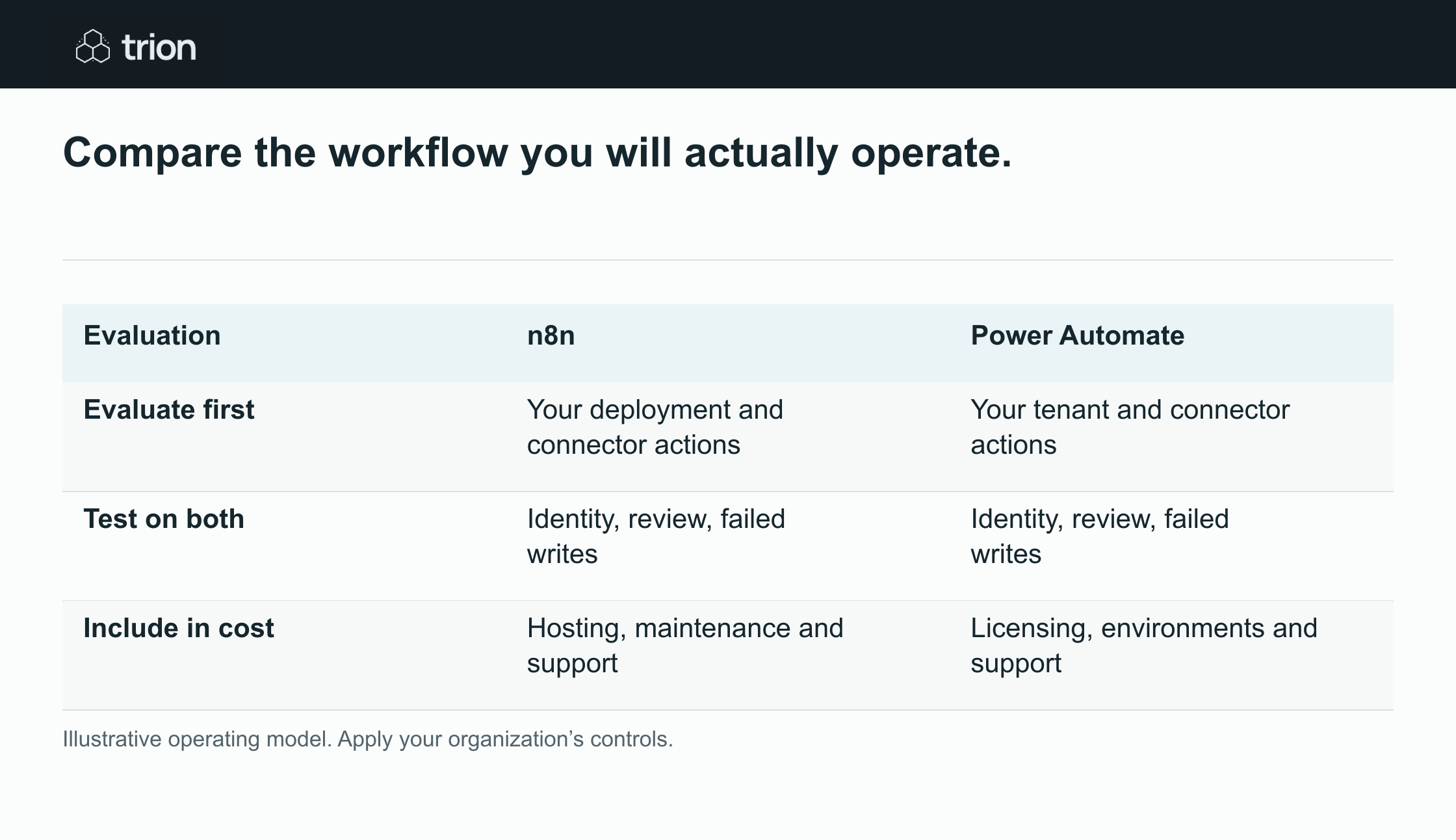1456x840 pixels.
Task: Click the n8n column header
Action: [x=551, y=335]
